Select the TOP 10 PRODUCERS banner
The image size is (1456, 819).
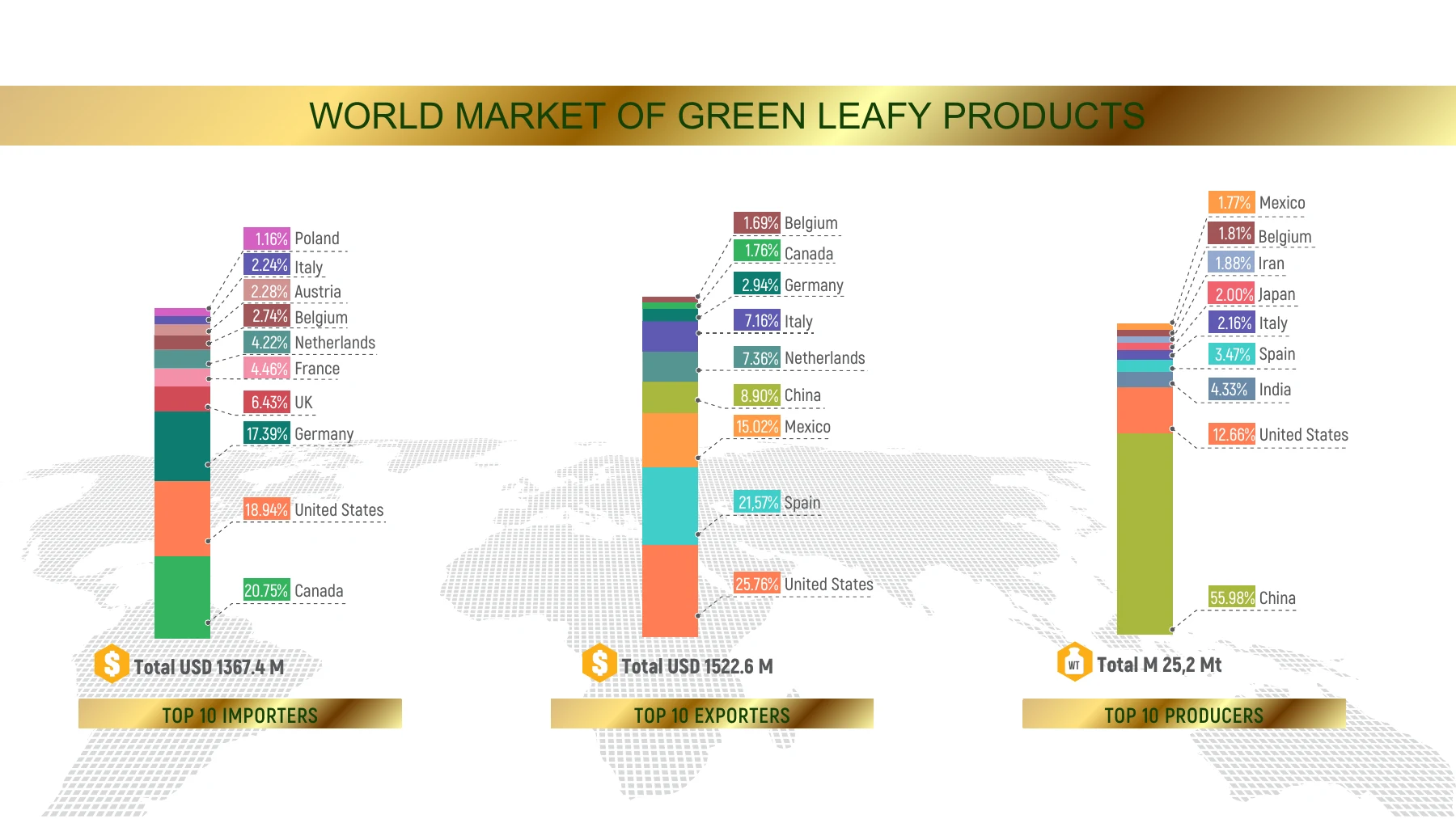pyautogui.click(x=1184, y=714)
